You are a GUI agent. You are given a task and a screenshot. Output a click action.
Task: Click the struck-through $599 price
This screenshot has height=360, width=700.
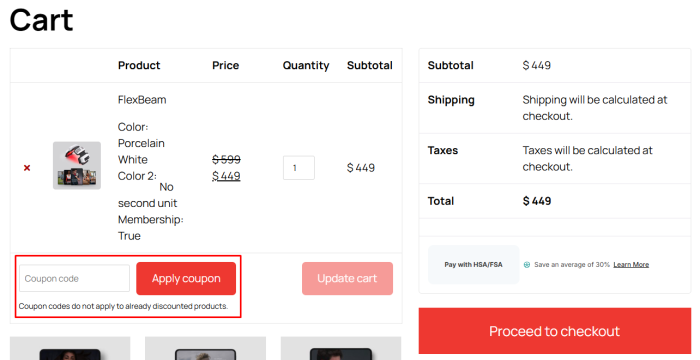tap(226, 159)
